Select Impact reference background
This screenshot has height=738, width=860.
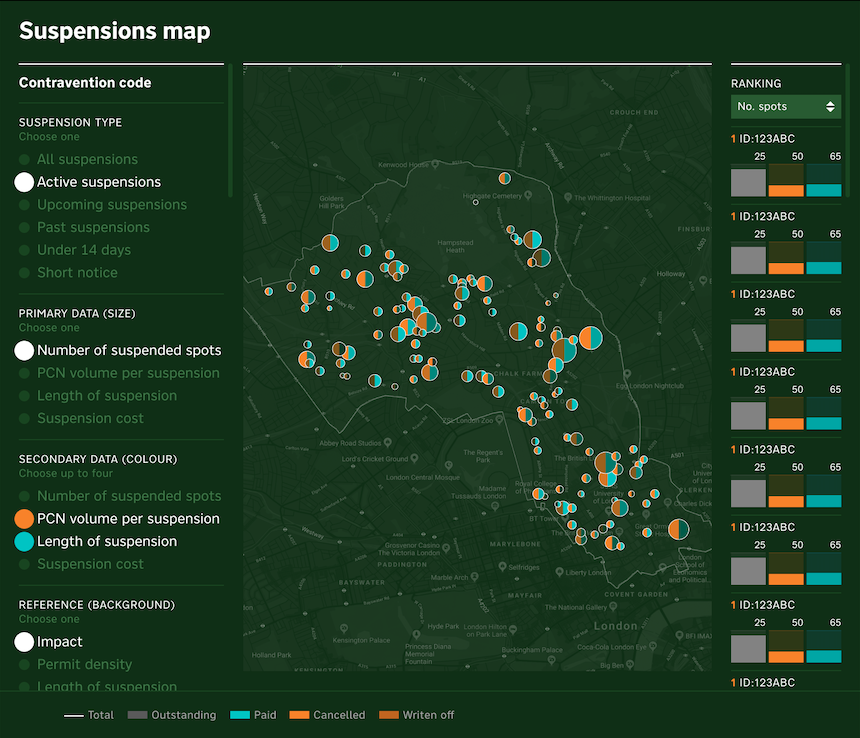tap(49, 642)
